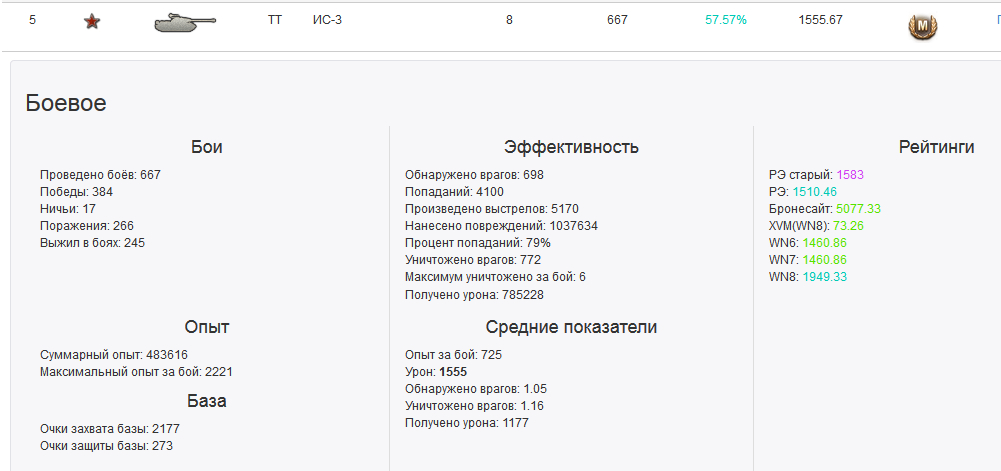This screenshot has width=1001, height=471.
Task: Click the РЭ старый value 1583
Action: [850, 175]
